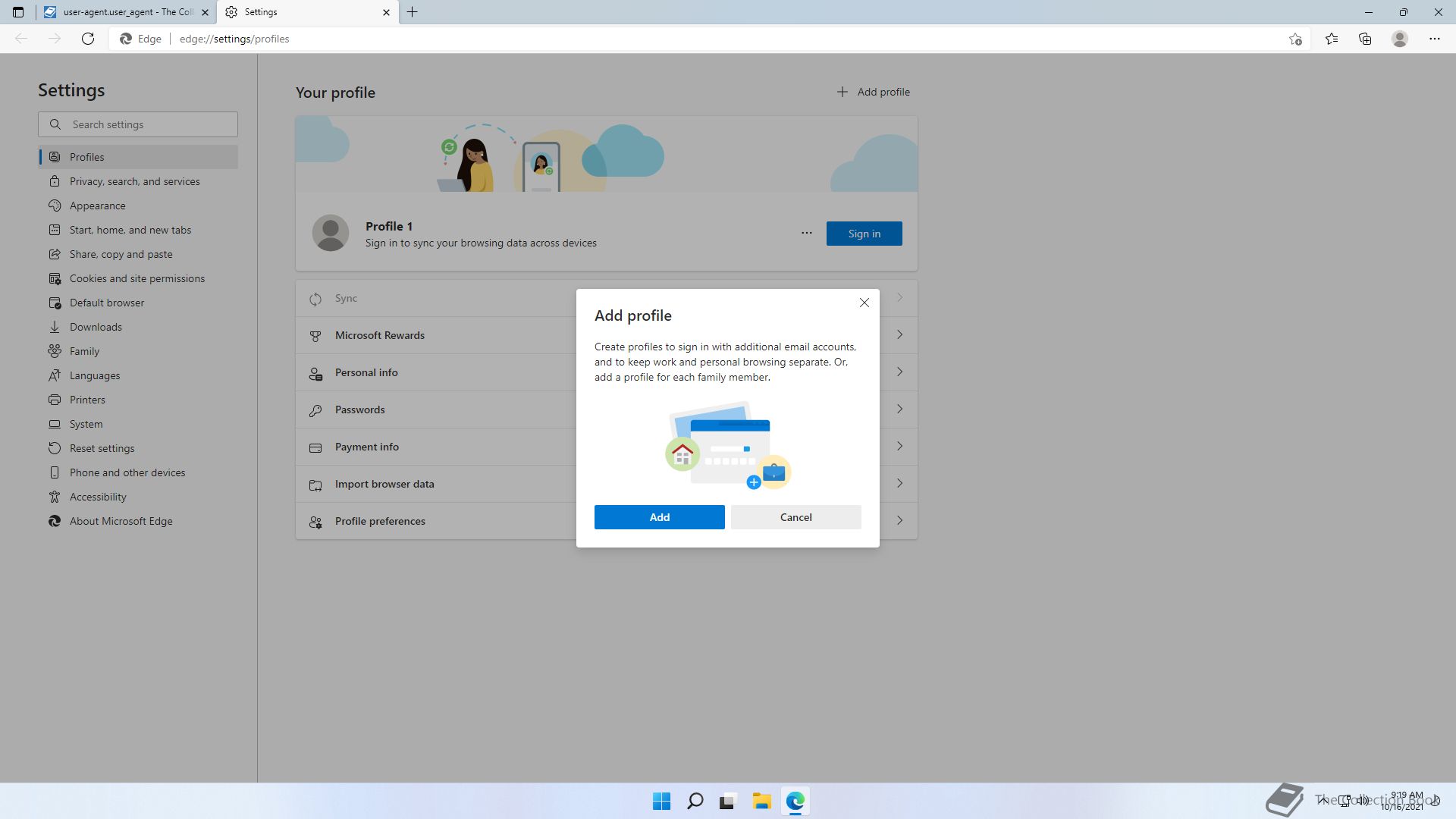
Task: Expand the Profile preferences chevron
Action: 899,521
